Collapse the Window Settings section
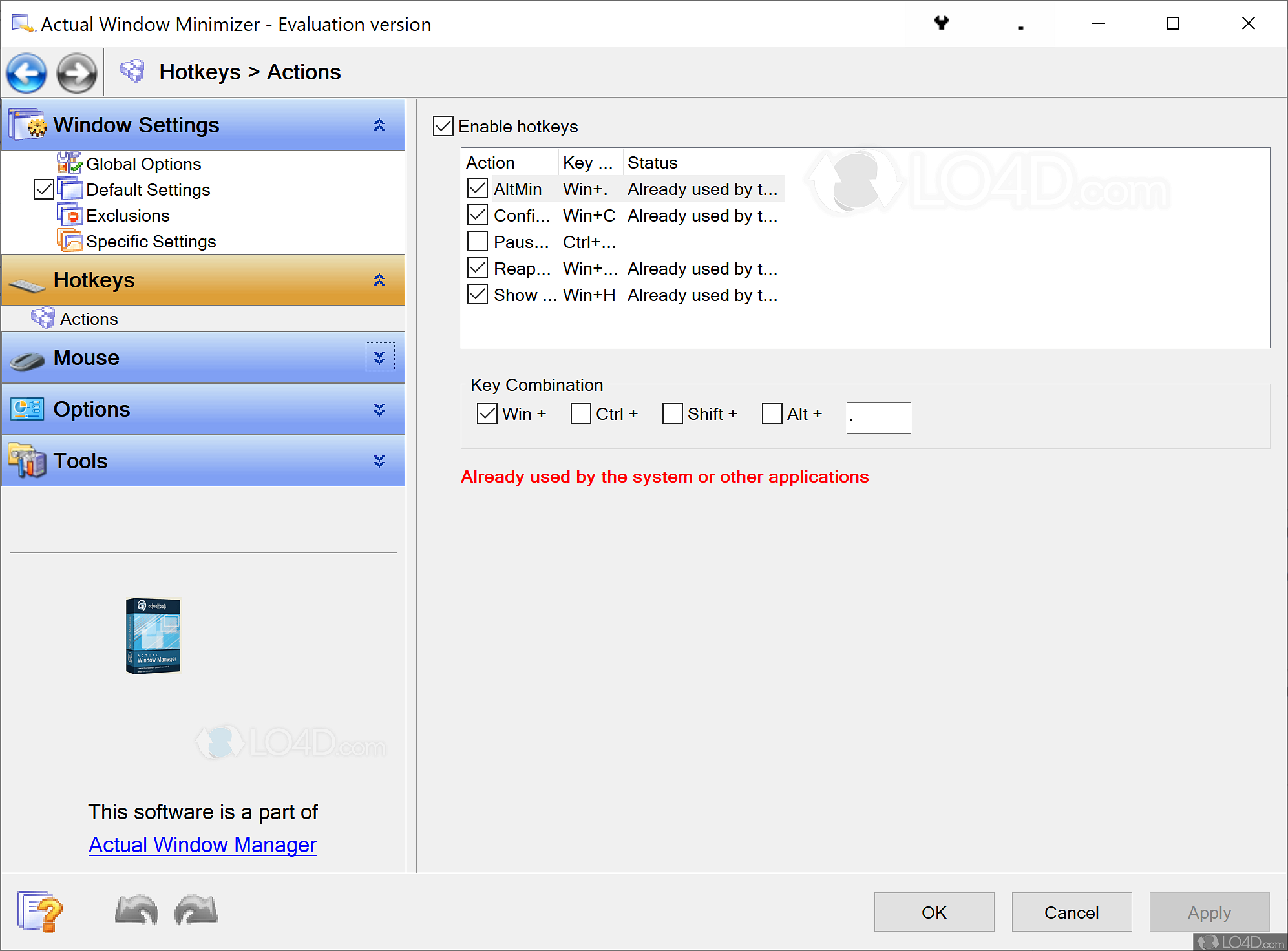The height and width of the screenshot is (951, 1288). [379, 124]
